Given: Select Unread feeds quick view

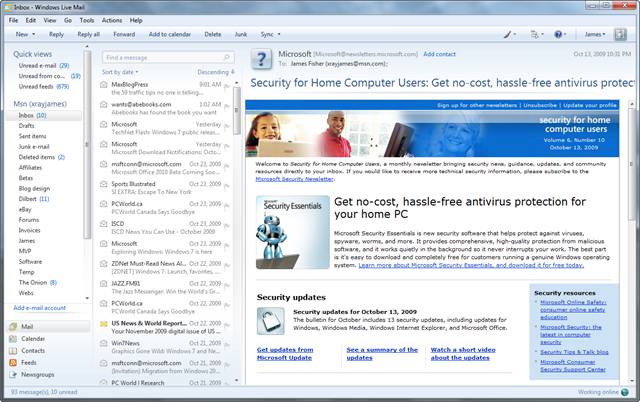Looking at the screenshot, I should [x=44, y=87].
